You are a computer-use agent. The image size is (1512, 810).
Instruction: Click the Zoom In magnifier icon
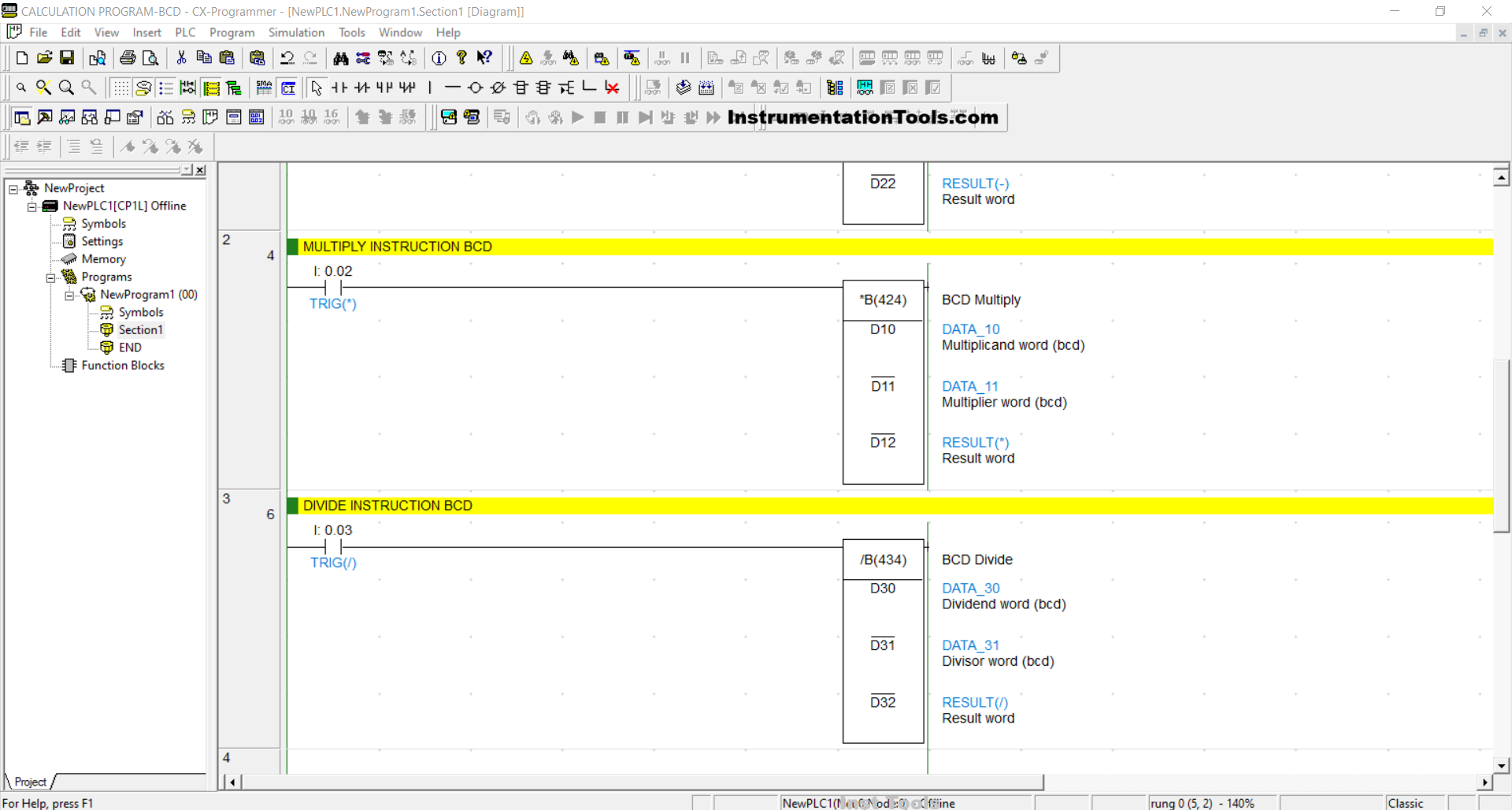(67, 88)
